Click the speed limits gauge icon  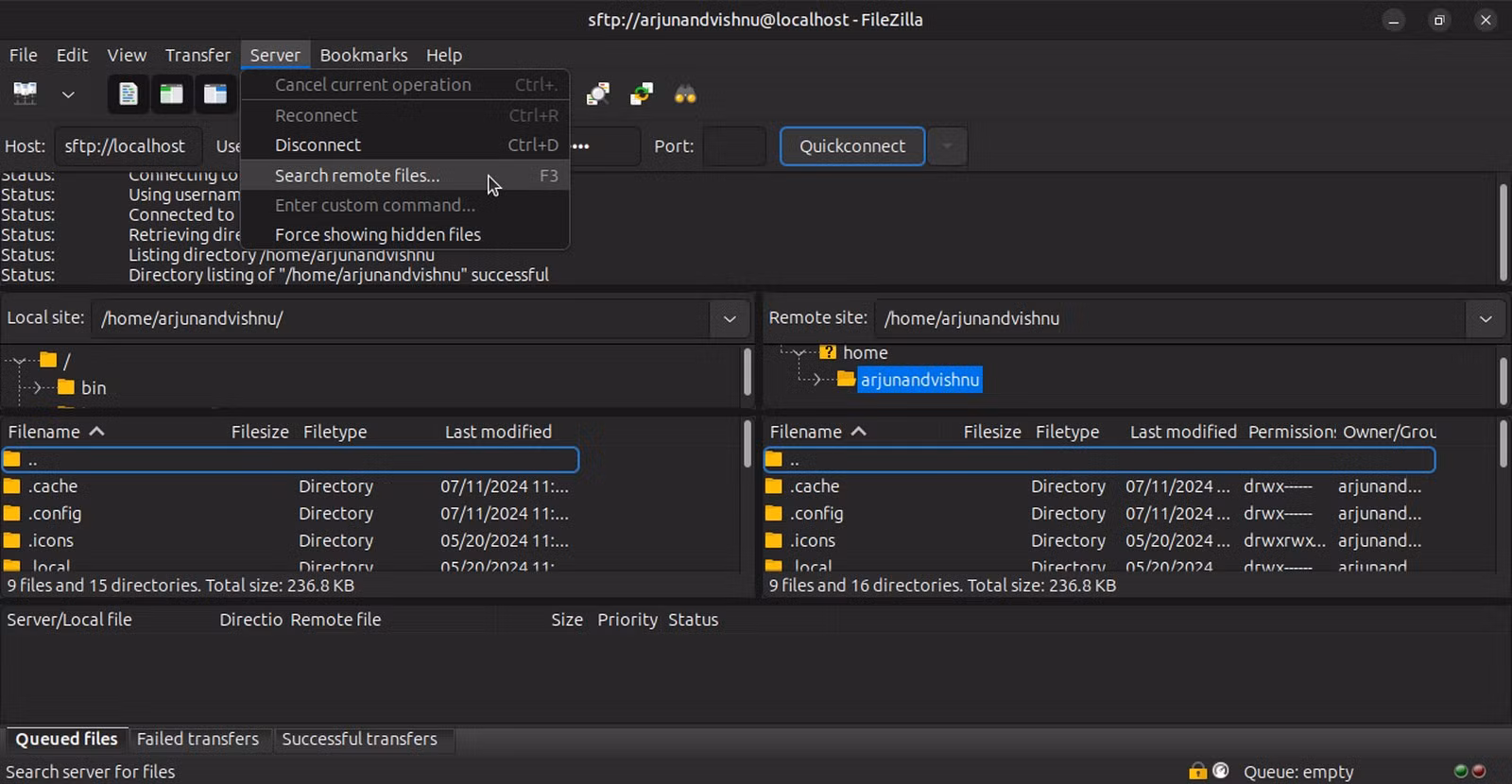coord(1221,771)
